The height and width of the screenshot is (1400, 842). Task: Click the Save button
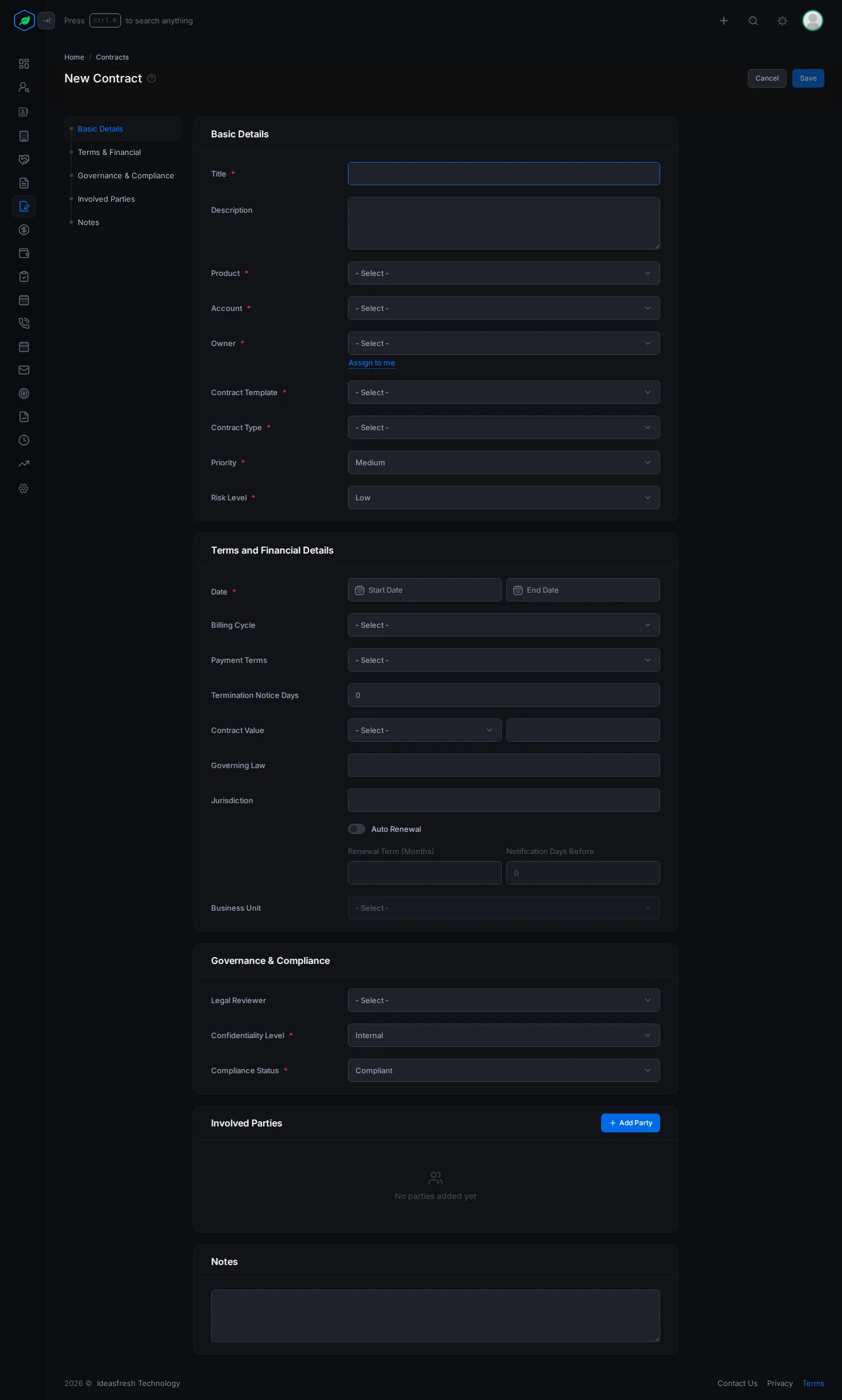(808, 78)
